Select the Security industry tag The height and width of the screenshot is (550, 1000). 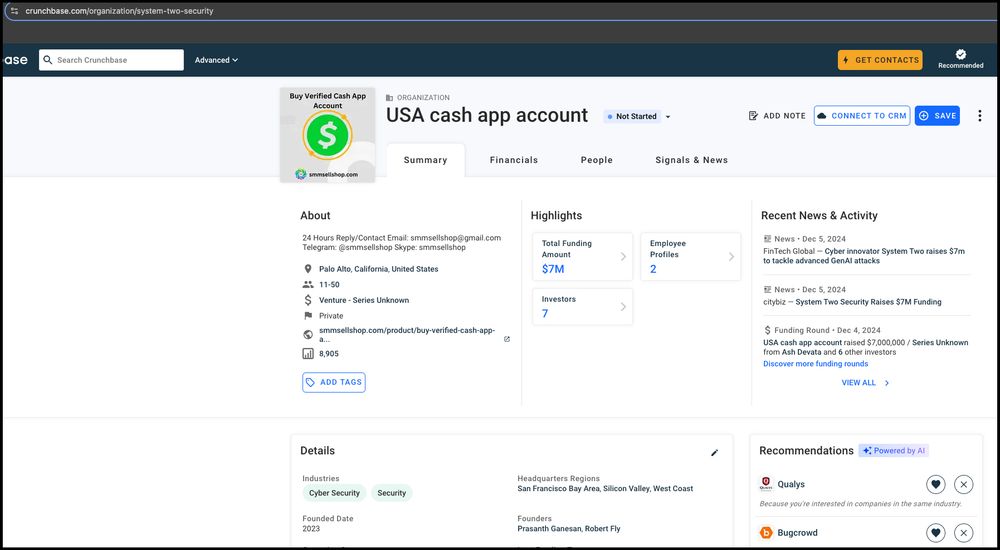coord(392,493)
